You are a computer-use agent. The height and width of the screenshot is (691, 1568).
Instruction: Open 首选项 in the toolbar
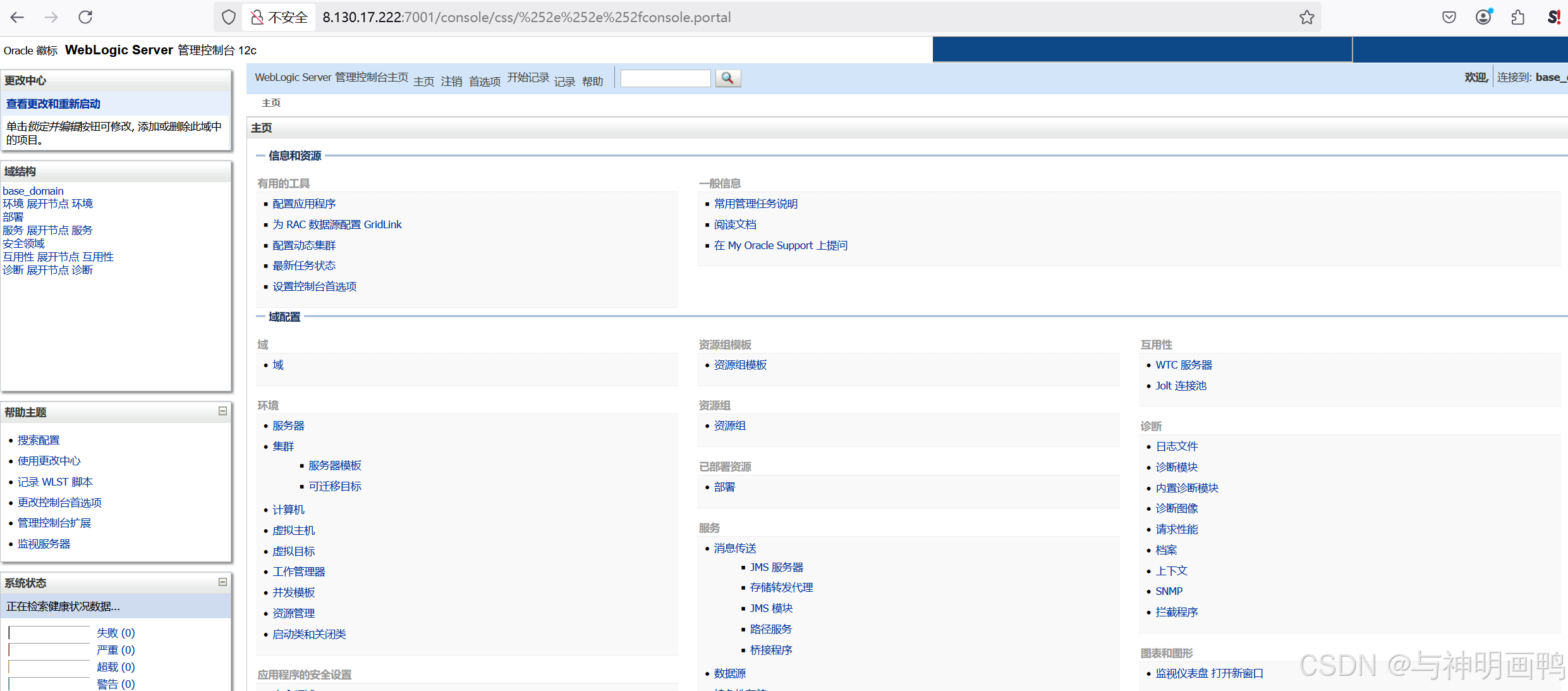485,82
